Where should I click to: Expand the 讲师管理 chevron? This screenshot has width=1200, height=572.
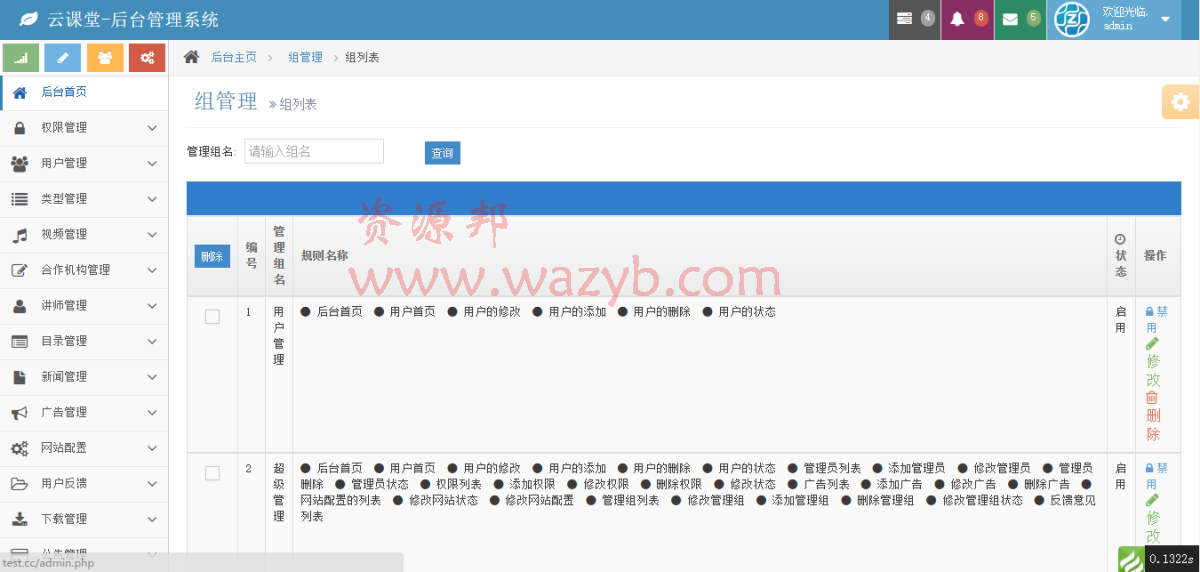click(152, 306)
